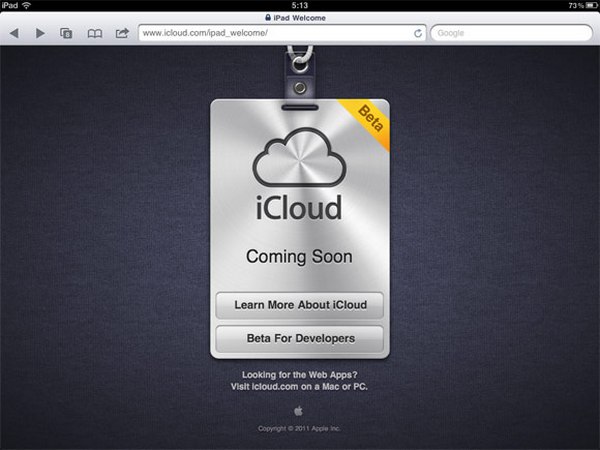Click Visit icloud.com on a Mac or PC
The image size is (600, 450).
pos(299,386)
